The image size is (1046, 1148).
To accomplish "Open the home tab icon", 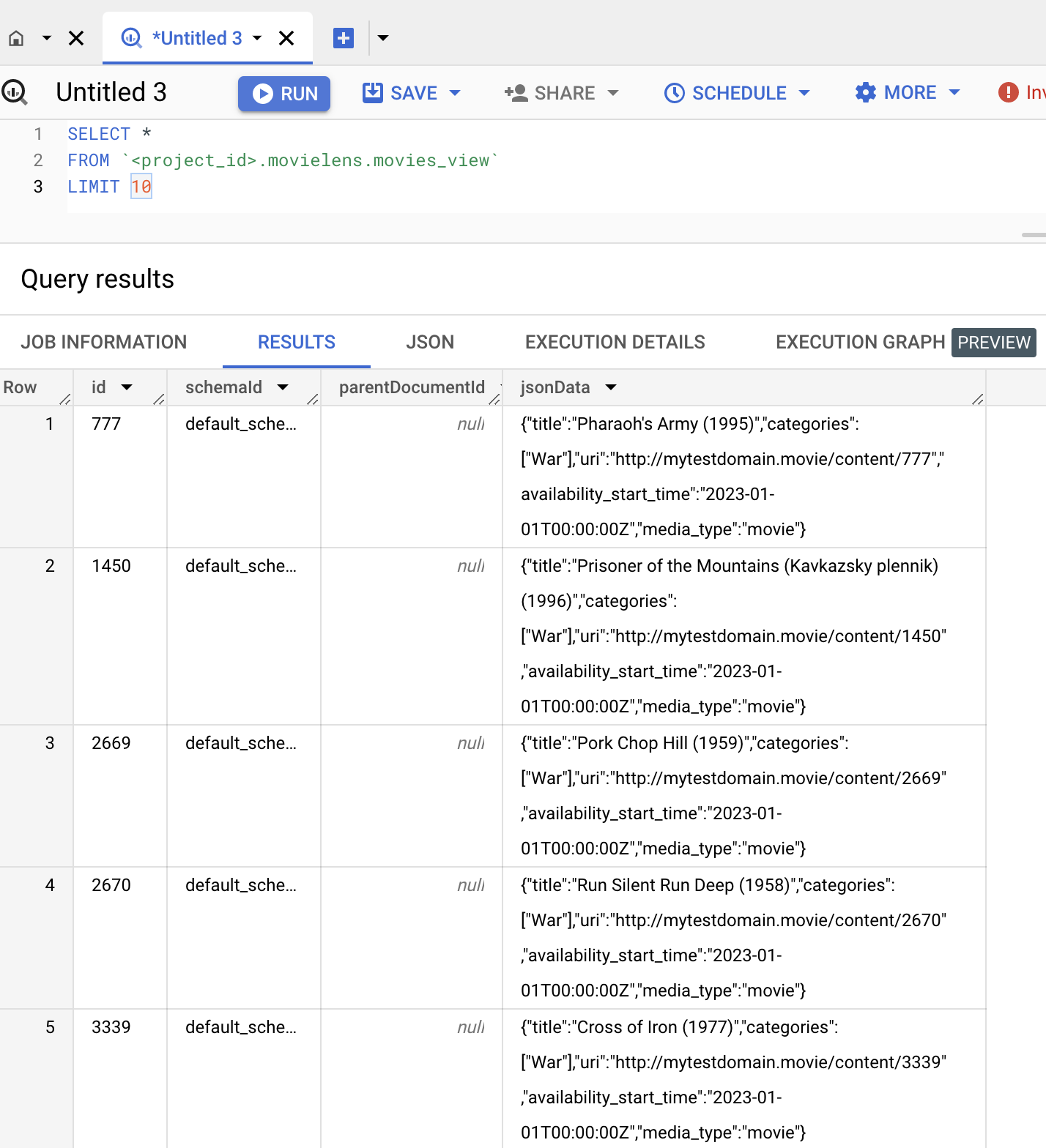I will [x=16, y=38].
